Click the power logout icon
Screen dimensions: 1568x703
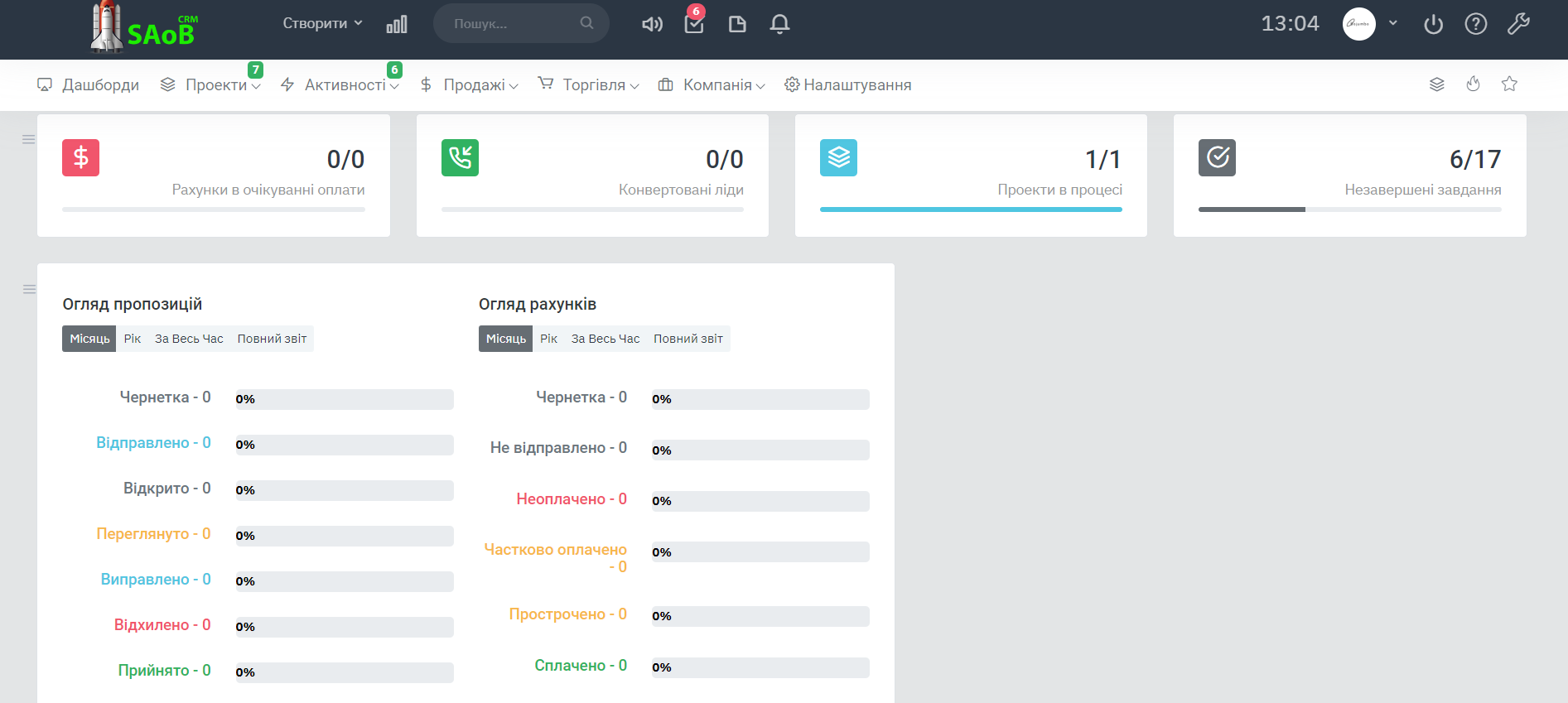[1433, 24]
